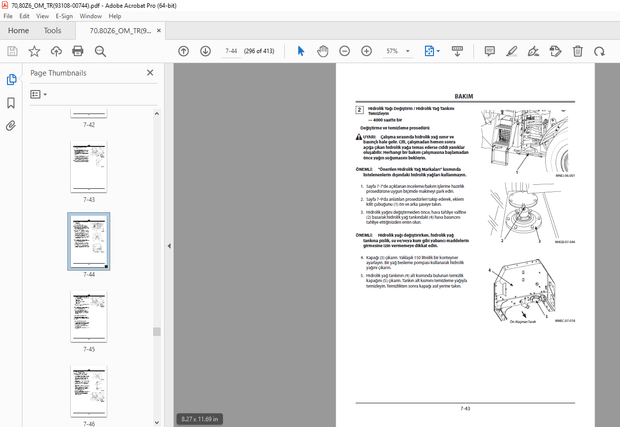Viewport: 620px width, 427px height.
Task: Click the Save file icon
Action: click(x=12, y=51)
